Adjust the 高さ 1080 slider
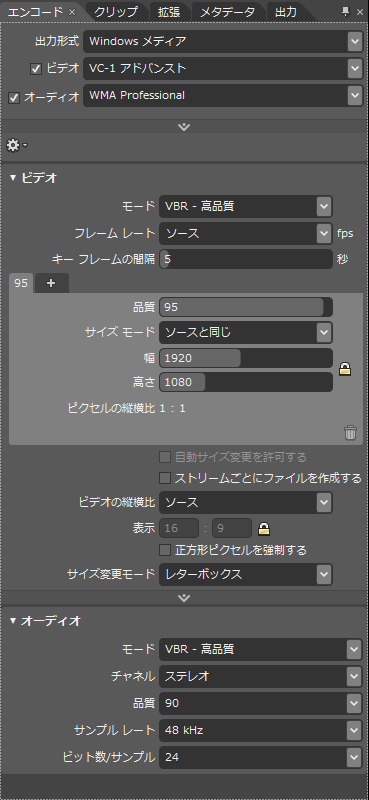The width and height of the screenshot is (369, 800). [246, 382]
